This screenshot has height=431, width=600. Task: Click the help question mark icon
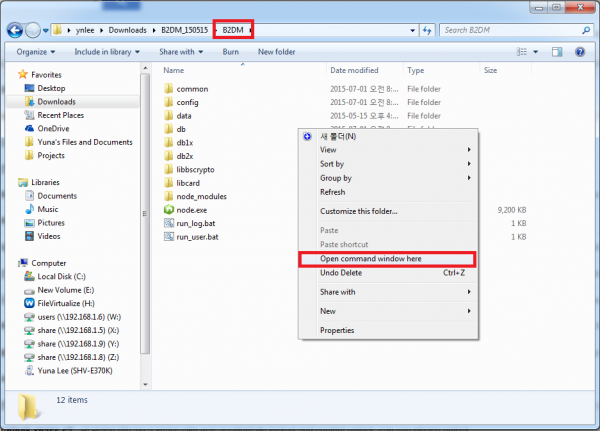(584, 51)
